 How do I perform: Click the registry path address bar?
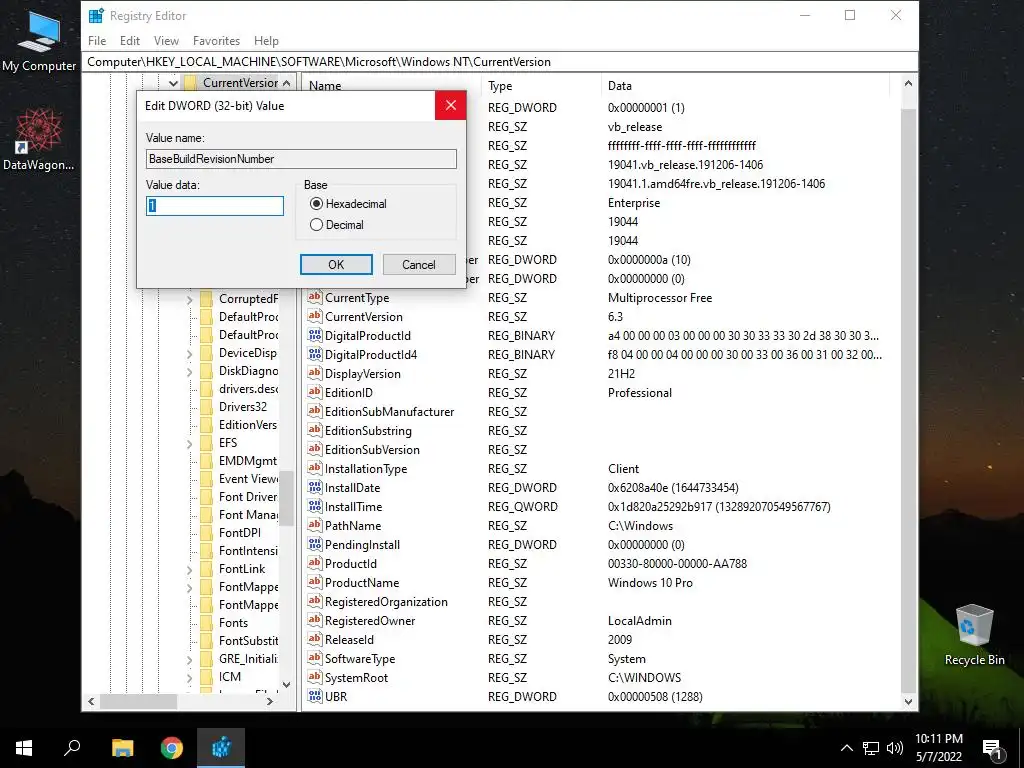[500, 62]
